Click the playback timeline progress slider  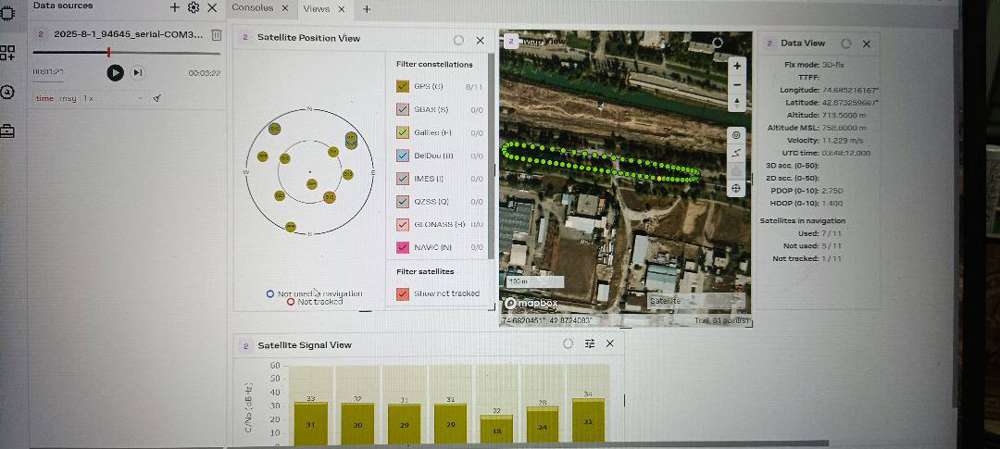pyautogui.click(x=108, y=52)
